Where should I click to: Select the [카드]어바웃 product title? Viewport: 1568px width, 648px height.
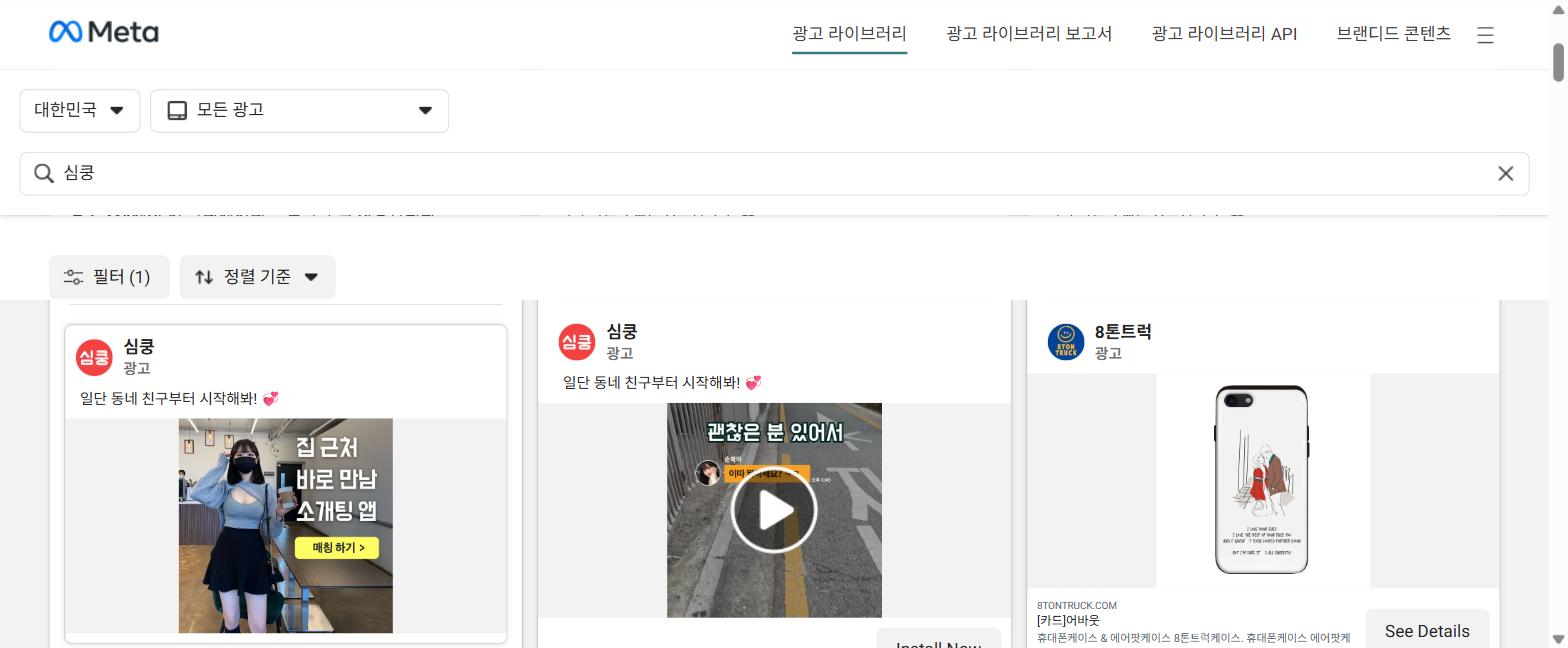[x=1068, y=621]
